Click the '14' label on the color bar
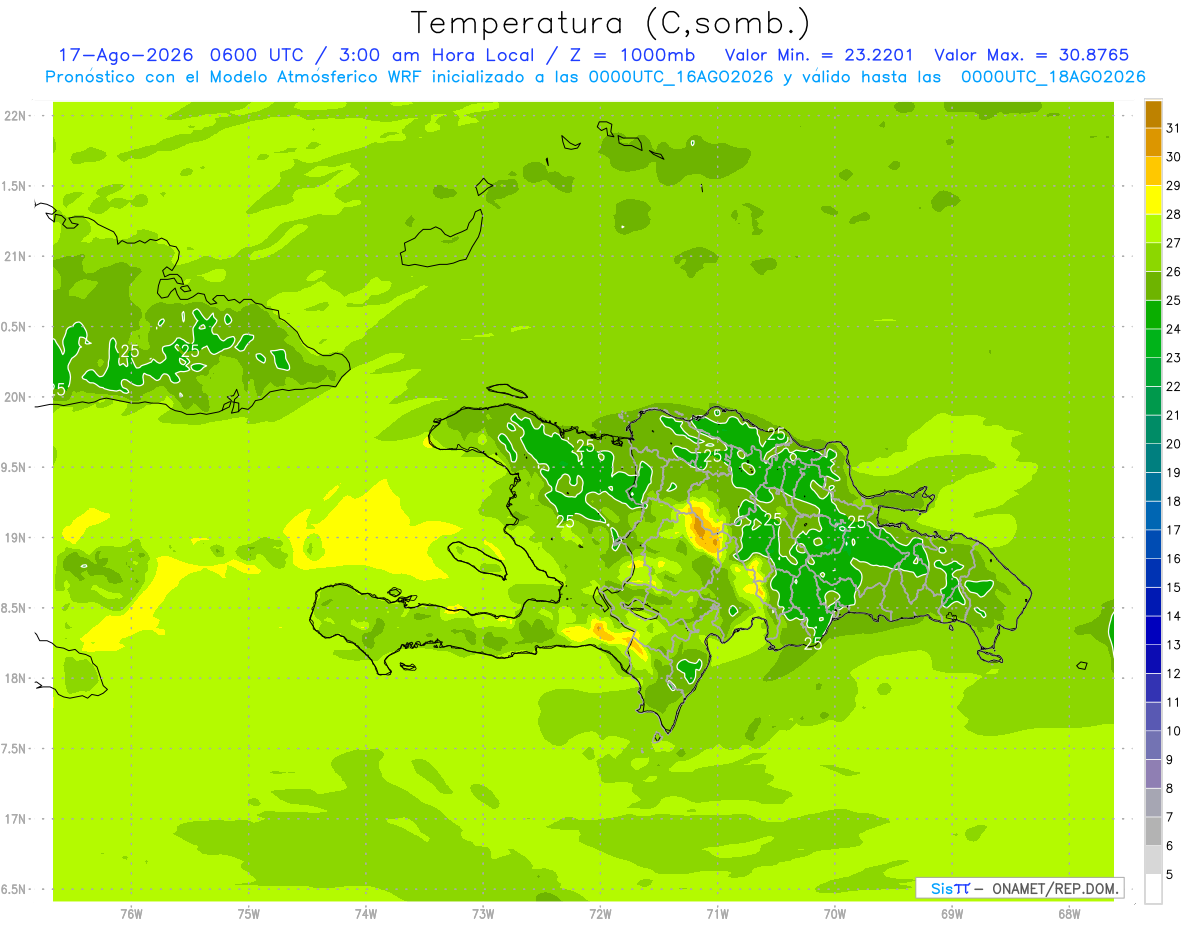Screen dimensions: 1200x927 coord(1174,616)
